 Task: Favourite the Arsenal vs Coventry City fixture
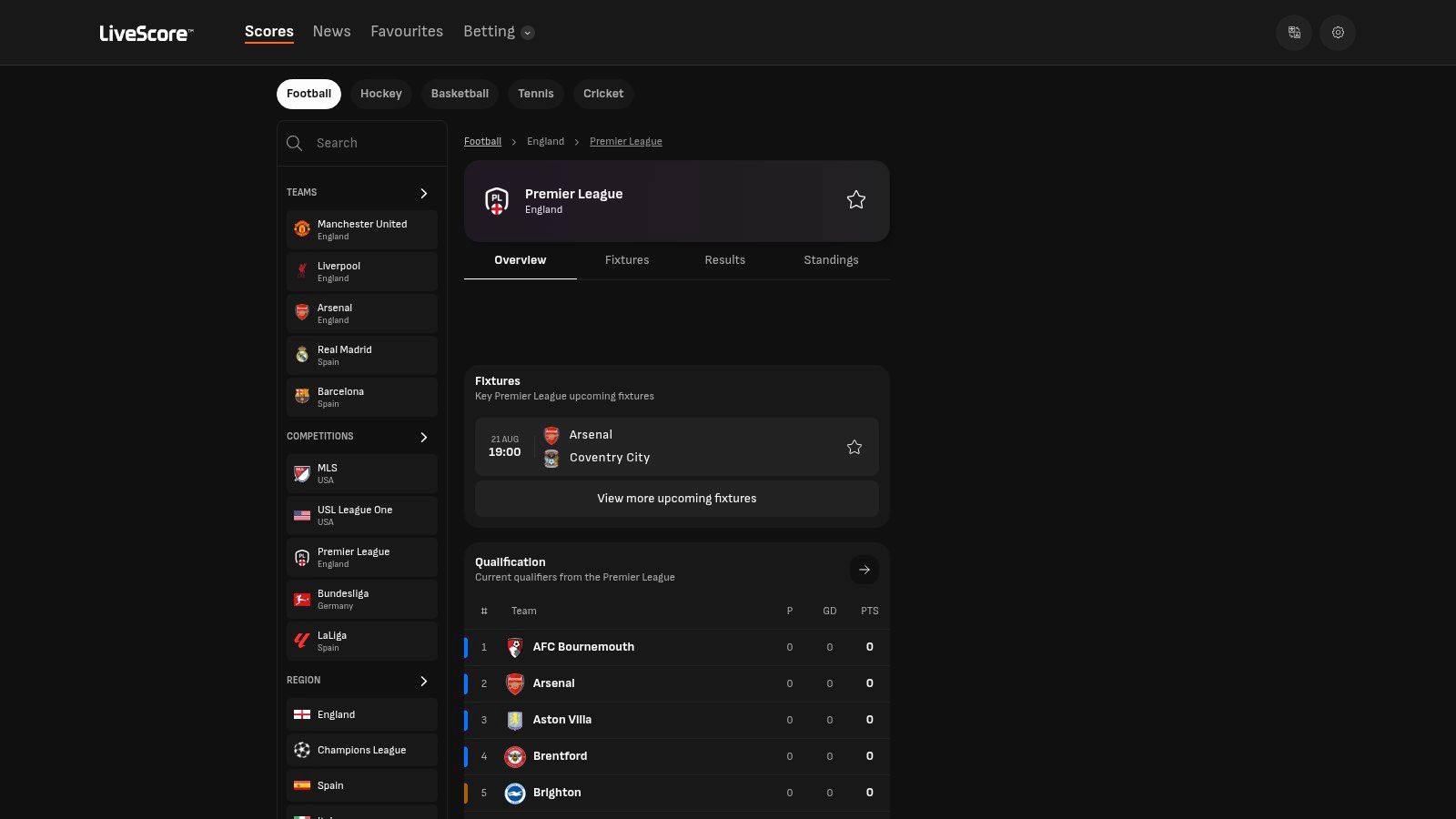[x=854, y=447]
